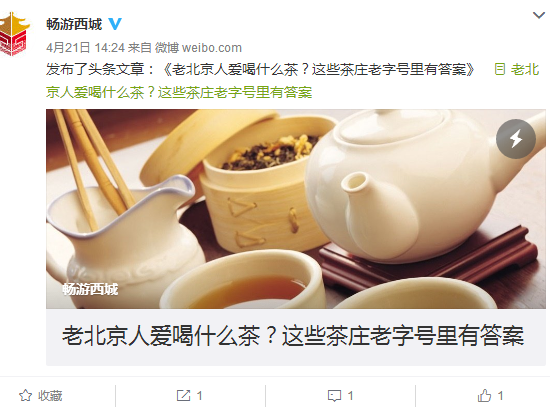The width and height of the screenshot is (550, 412).
Task: Click the 收藏 star icon
Action: pyautogui.click(x=25, y=396)
